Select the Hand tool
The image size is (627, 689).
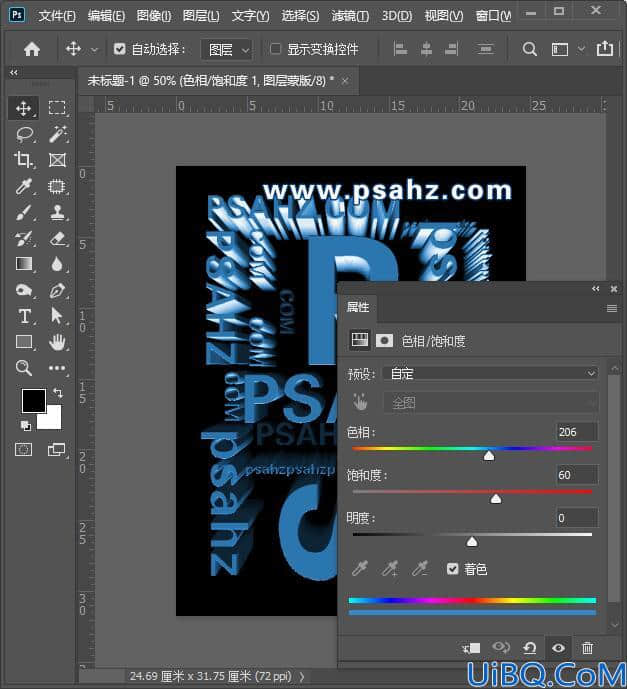[x=57, y=342]
